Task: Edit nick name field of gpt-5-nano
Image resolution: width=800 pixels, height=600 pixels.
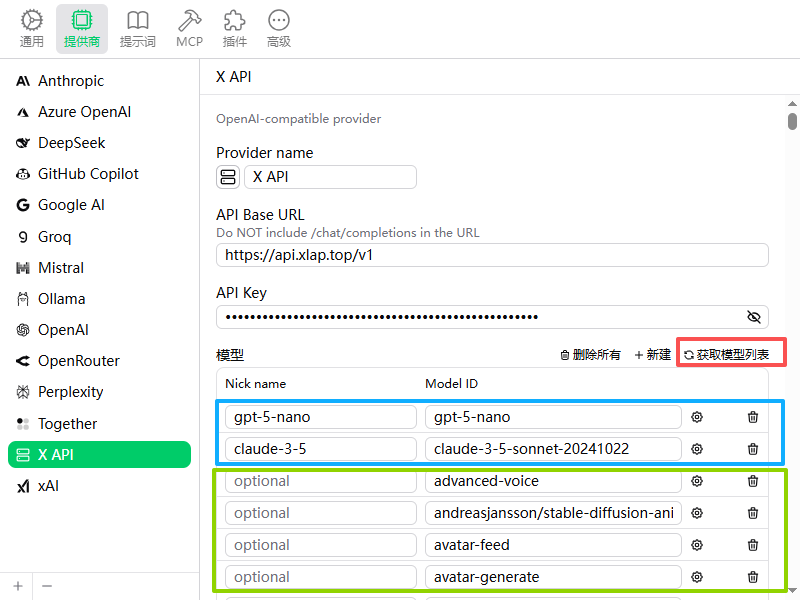Action: click(x=321, y=417)
